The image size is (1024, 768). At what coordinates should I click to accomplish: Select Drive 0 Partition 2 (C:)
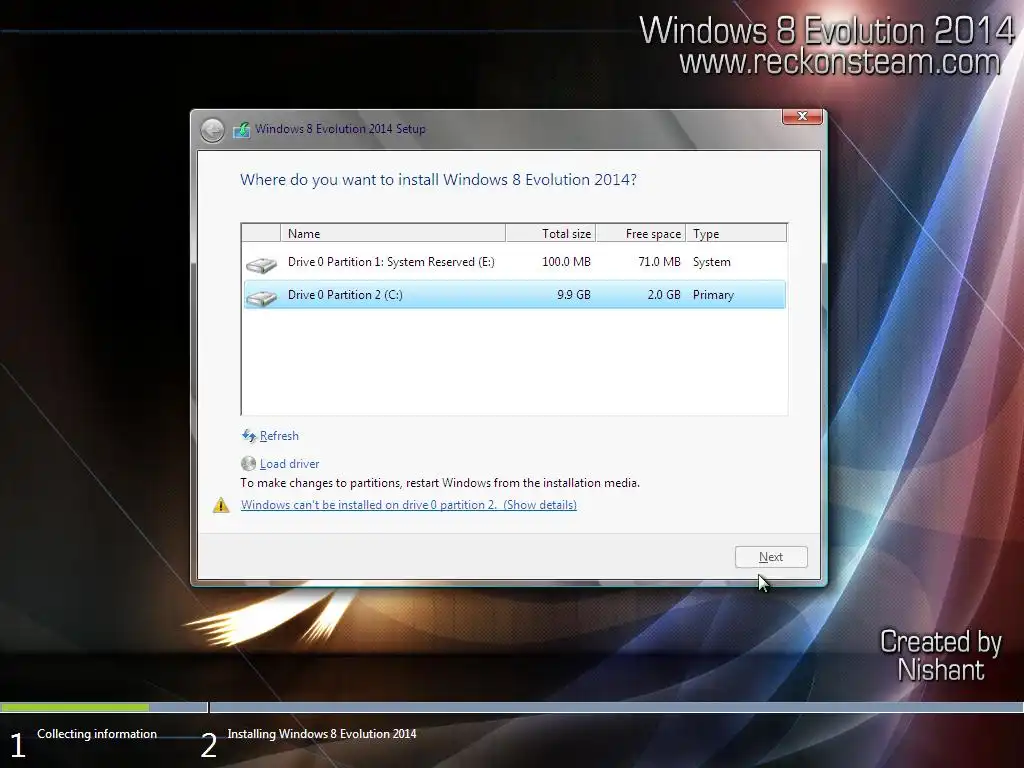point(515,295)
